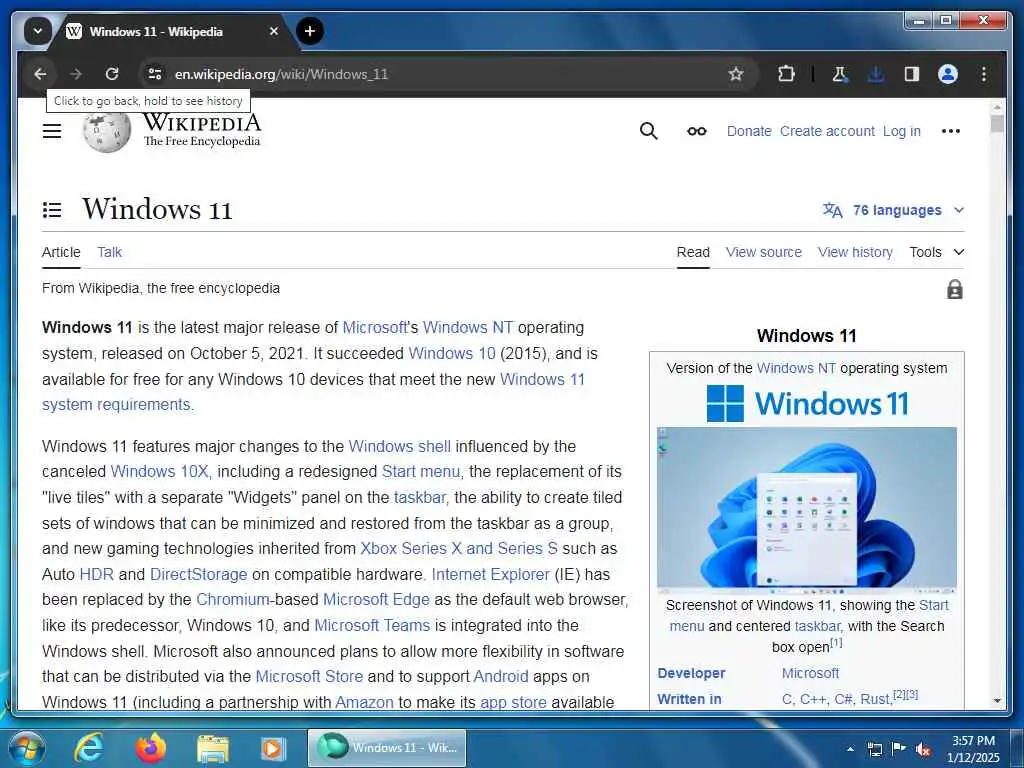Open a new browser tab
Image resolution: width=1024 pixels, height=768 pixels.
coord(310,31)
